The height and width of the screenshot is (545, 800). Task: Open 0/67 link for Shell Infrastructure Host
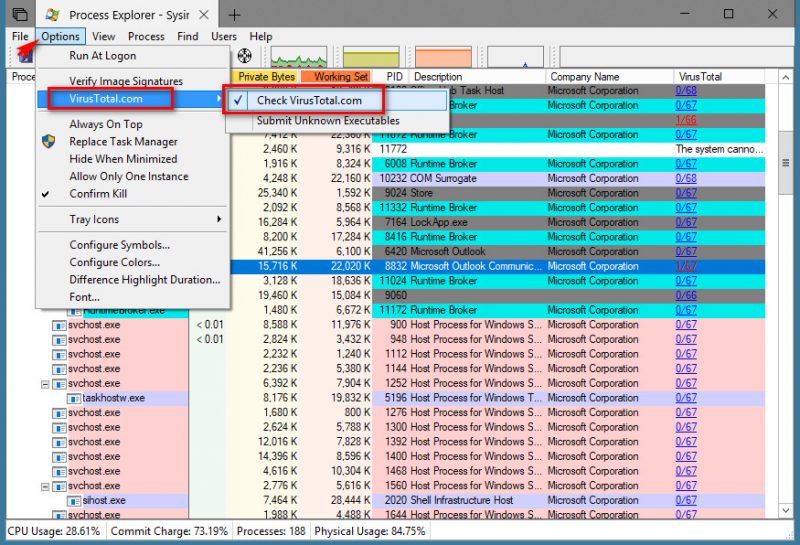686,501
